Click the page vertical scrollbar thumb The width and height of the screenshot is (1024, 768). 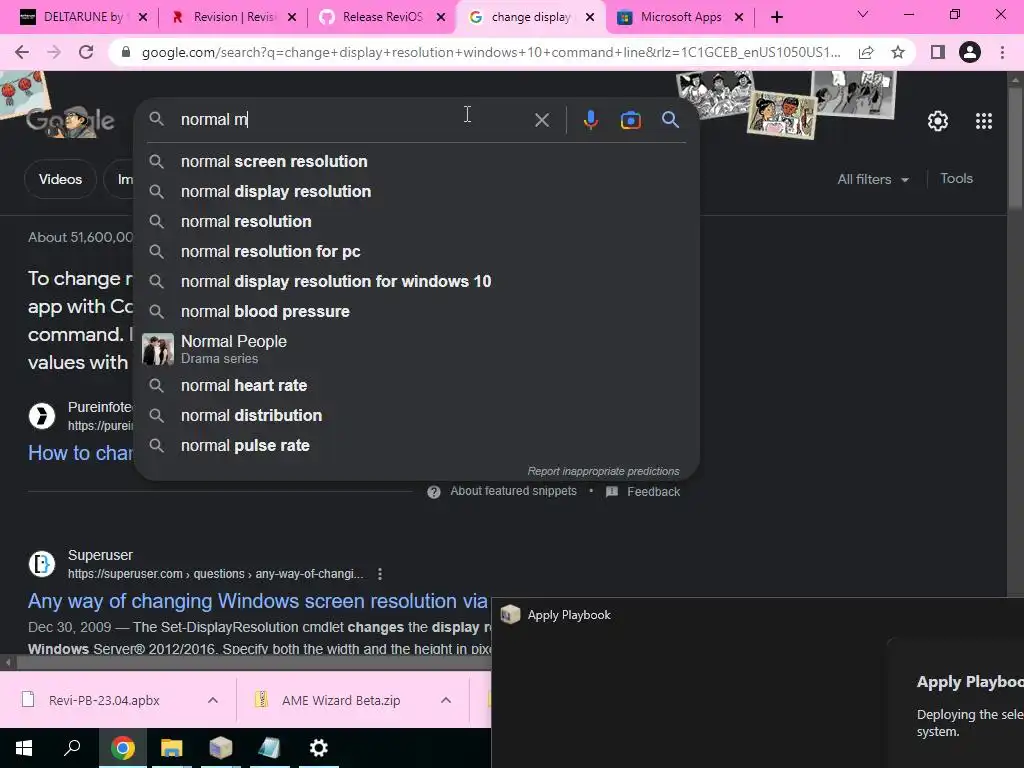[1015, 149]
